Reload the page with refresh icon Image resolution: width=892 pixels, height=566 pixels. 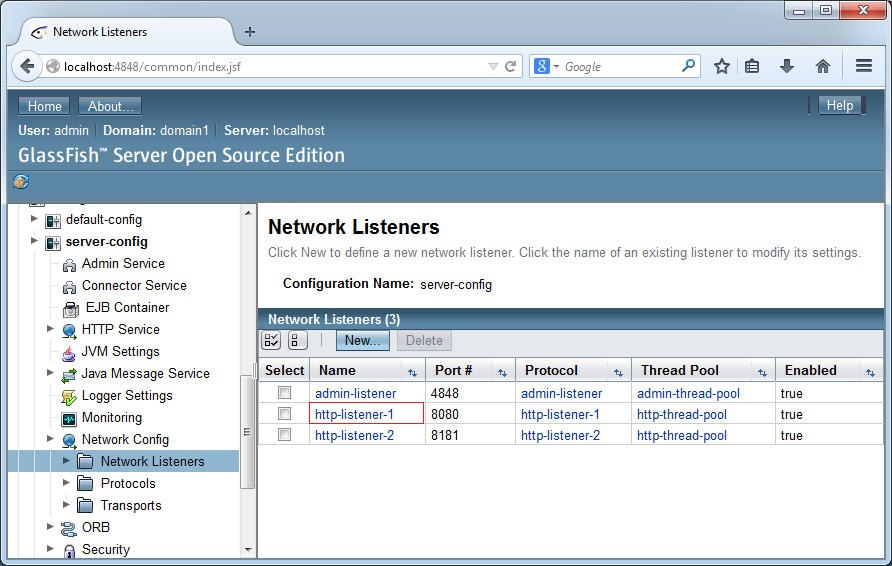[x=511, y=67]
